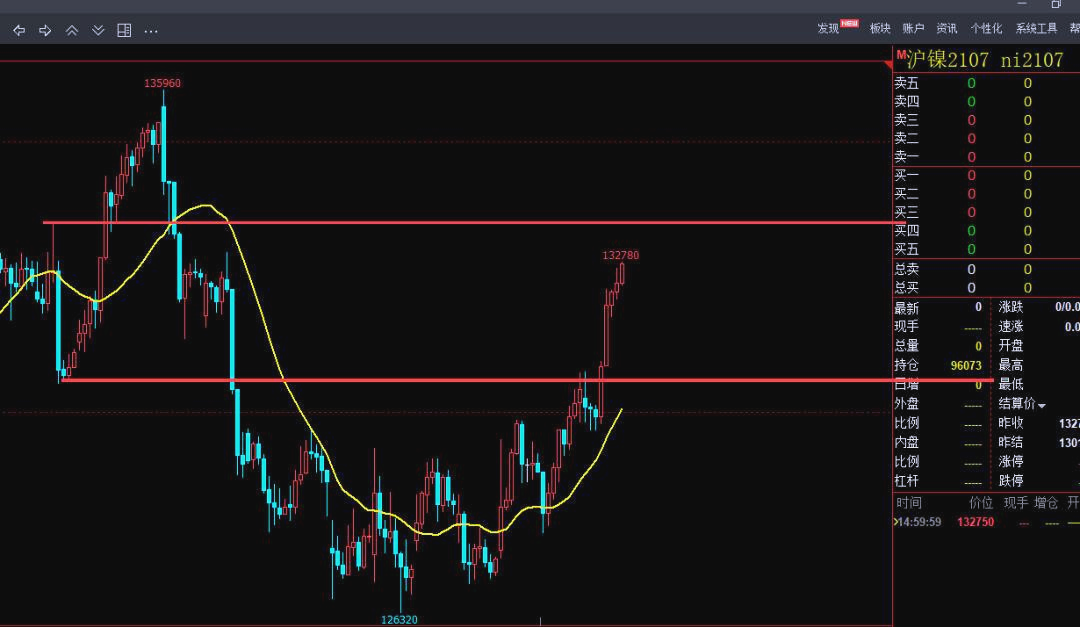Click the 126320 low price label on chart
This screenshot has height=627, width=1080.
[399, 619]
